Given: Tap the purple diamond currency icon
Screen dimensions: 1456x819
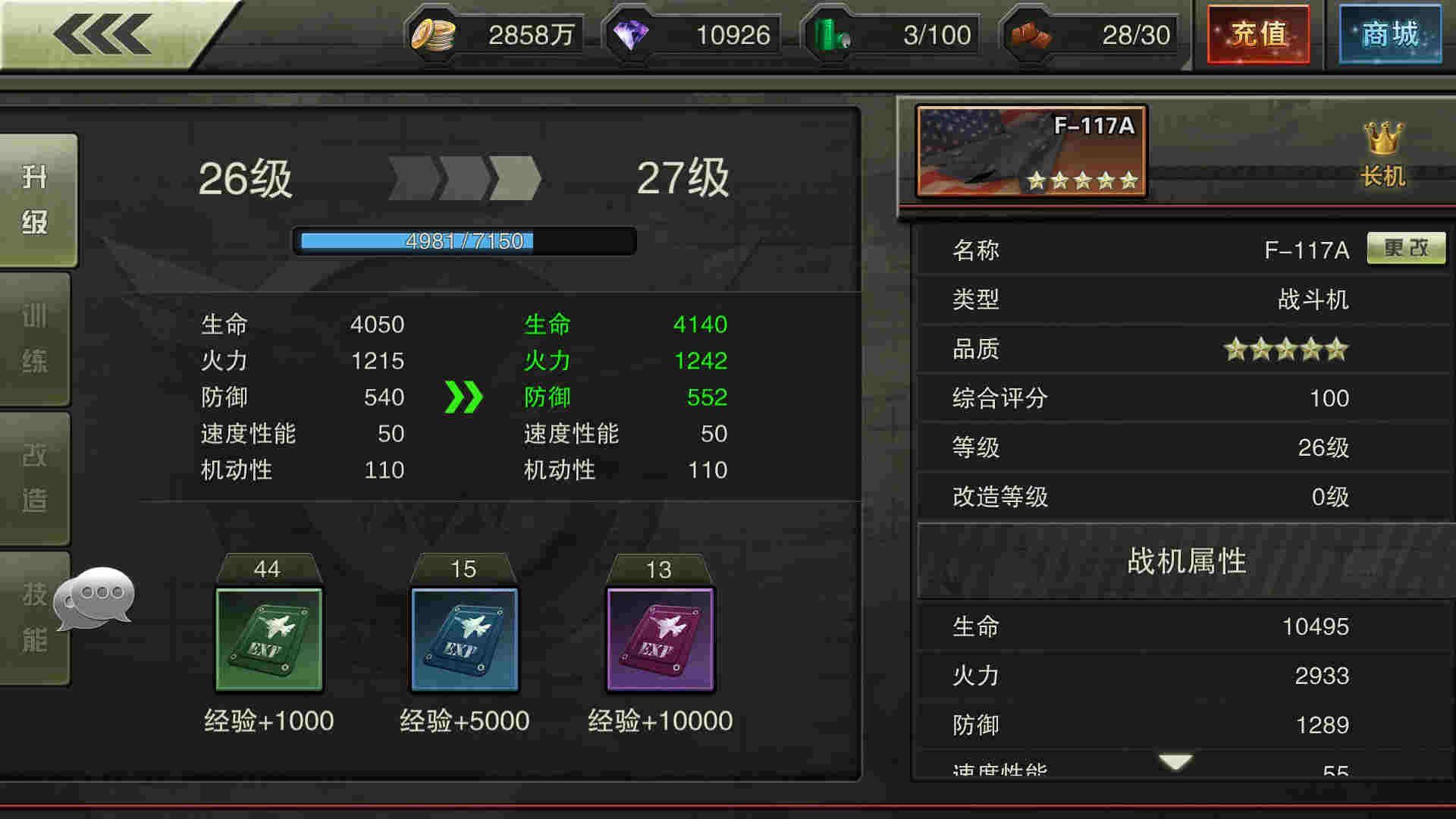Looking at the screenshot, I should pos(631,35).
